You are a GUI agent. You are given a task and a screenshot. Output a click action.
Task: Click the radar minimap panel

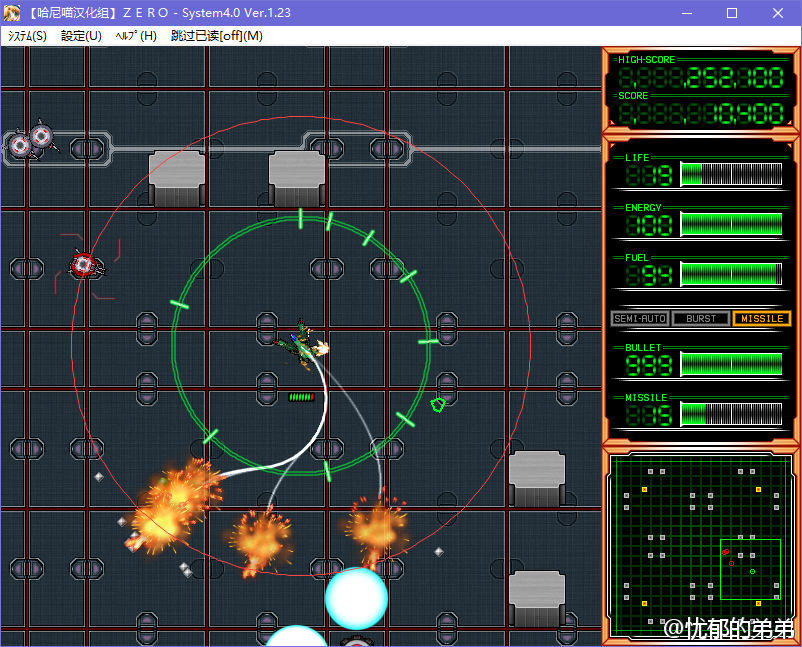click(x=700, y=545)
